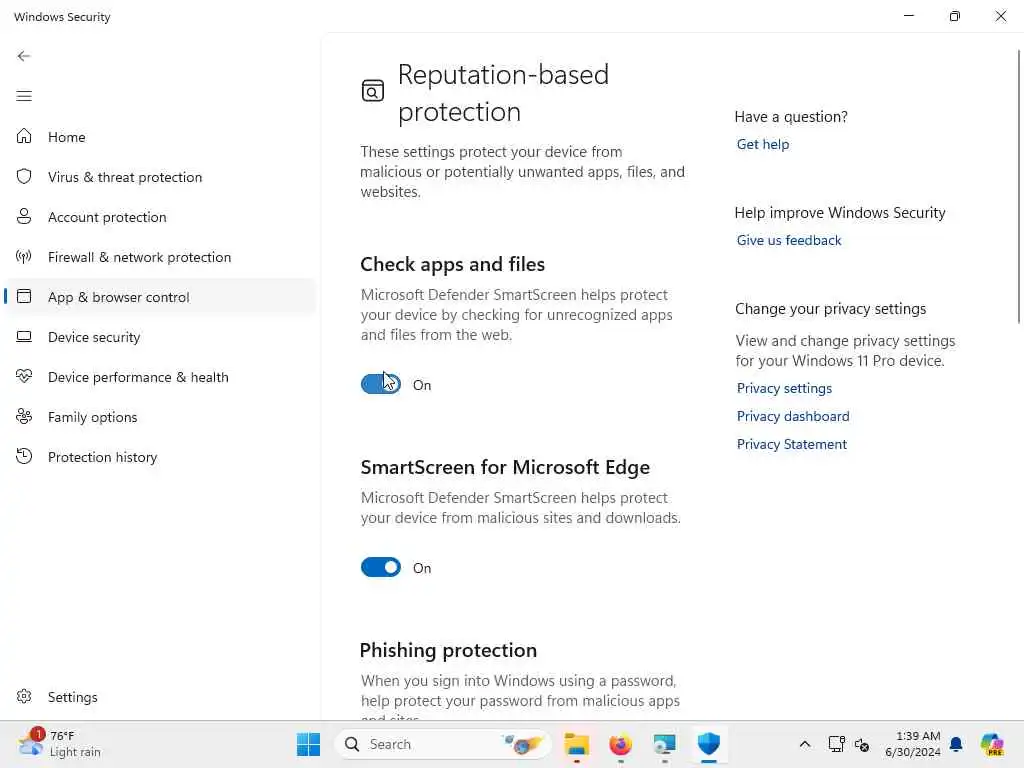Click the SmartScreen for Microsoft Edge heading
Viewport: 1024px width, 768px height.
click(x=505, y=467)
